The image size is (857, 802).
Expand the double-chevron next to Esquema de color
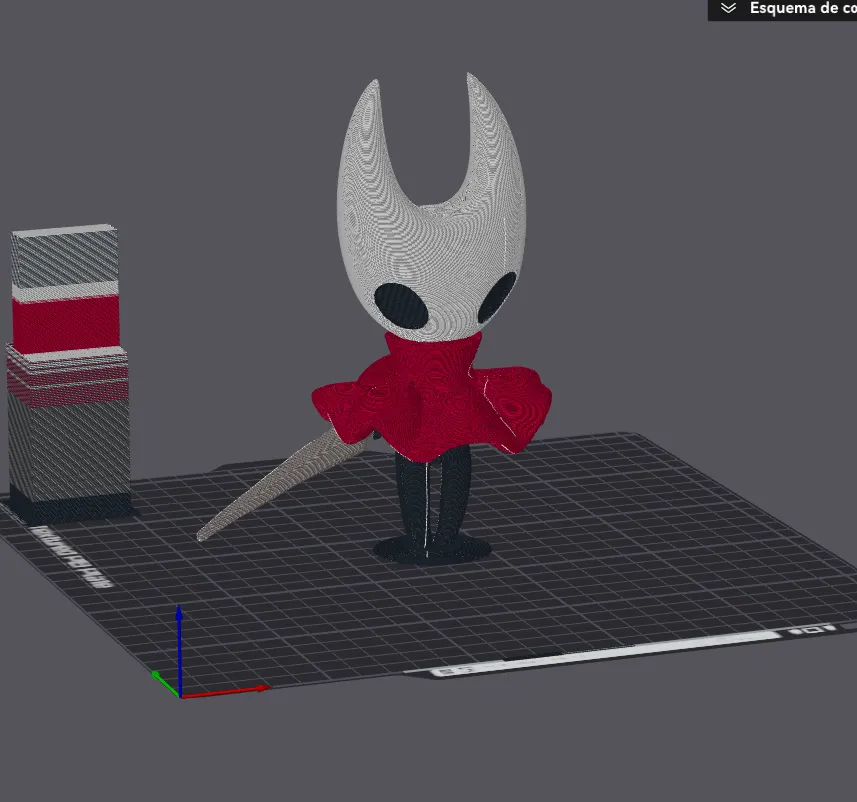pyautogui.click(x=729, y=9)
